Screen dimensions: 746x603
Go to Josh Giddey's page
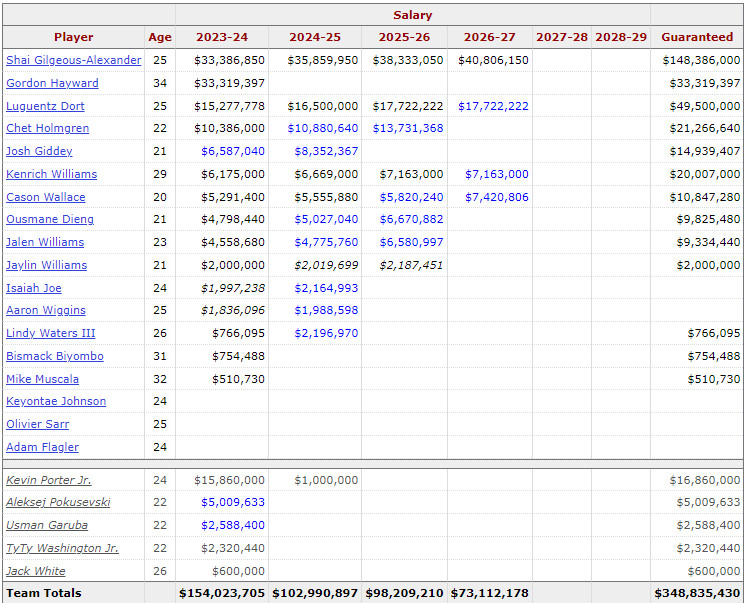pyautogui.click(x=39, y=151)
